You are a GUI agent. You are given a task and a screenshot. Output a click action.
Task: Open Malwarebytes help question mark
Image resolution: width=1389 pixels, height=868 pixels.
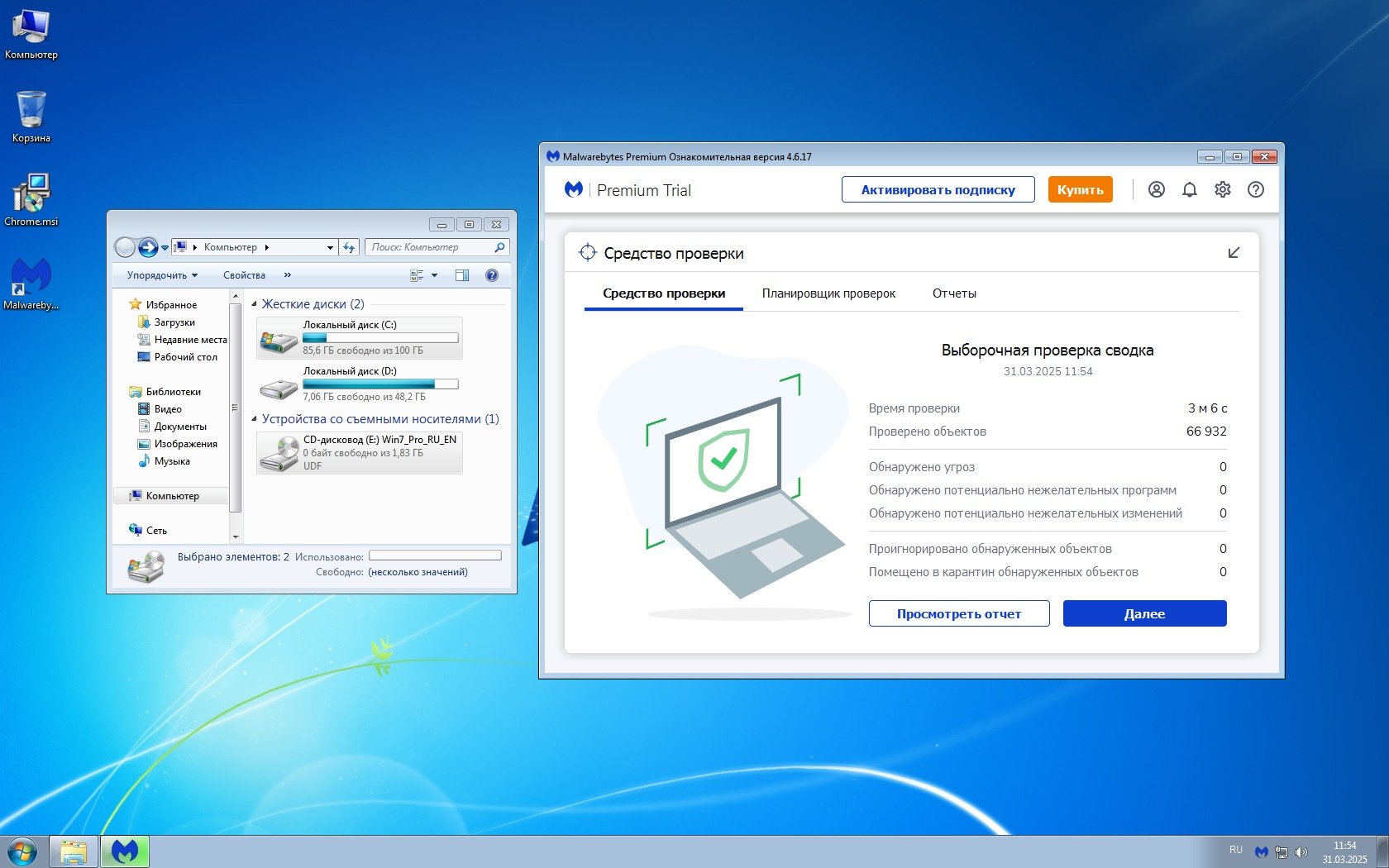point(1256,189)
